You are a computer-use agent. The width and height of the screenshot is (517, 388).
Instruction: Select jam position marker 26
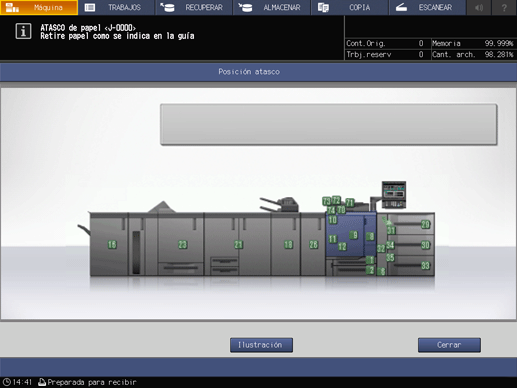[x=313, y=245]
